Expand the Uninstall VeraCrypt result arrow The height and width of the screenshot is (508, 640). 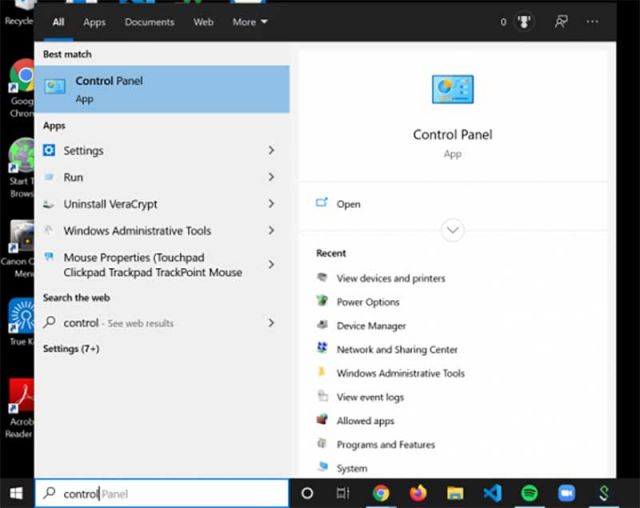(x=271, y=204)
